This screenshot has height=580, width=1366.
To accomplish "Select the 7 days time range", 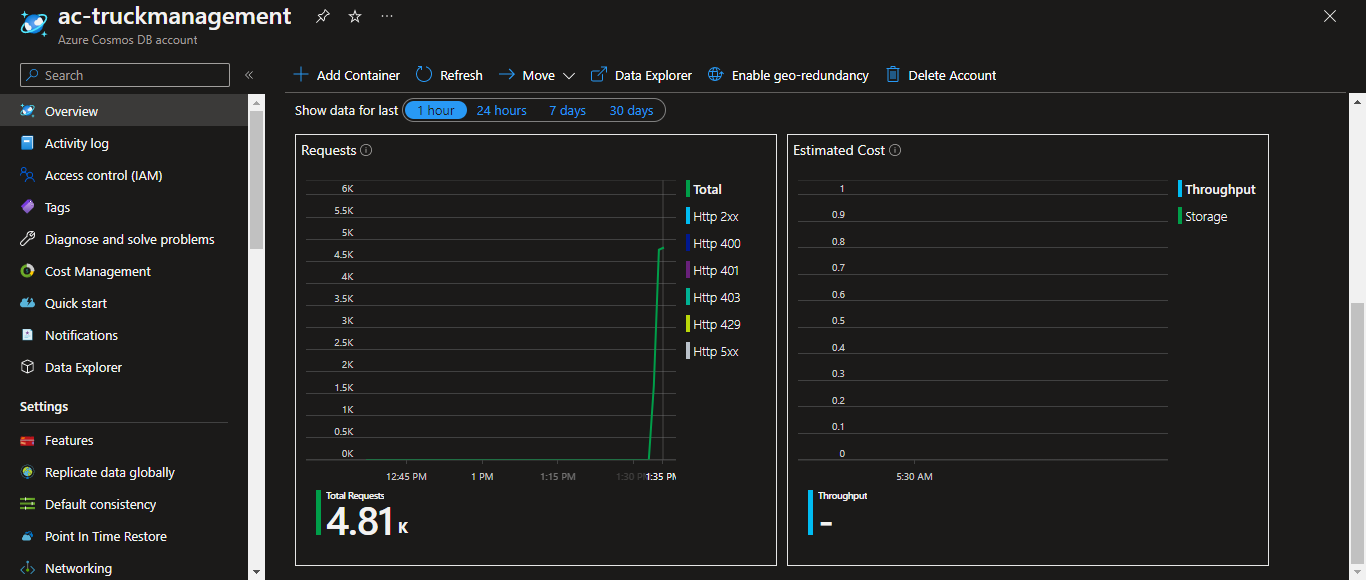I will pos(567,110).
